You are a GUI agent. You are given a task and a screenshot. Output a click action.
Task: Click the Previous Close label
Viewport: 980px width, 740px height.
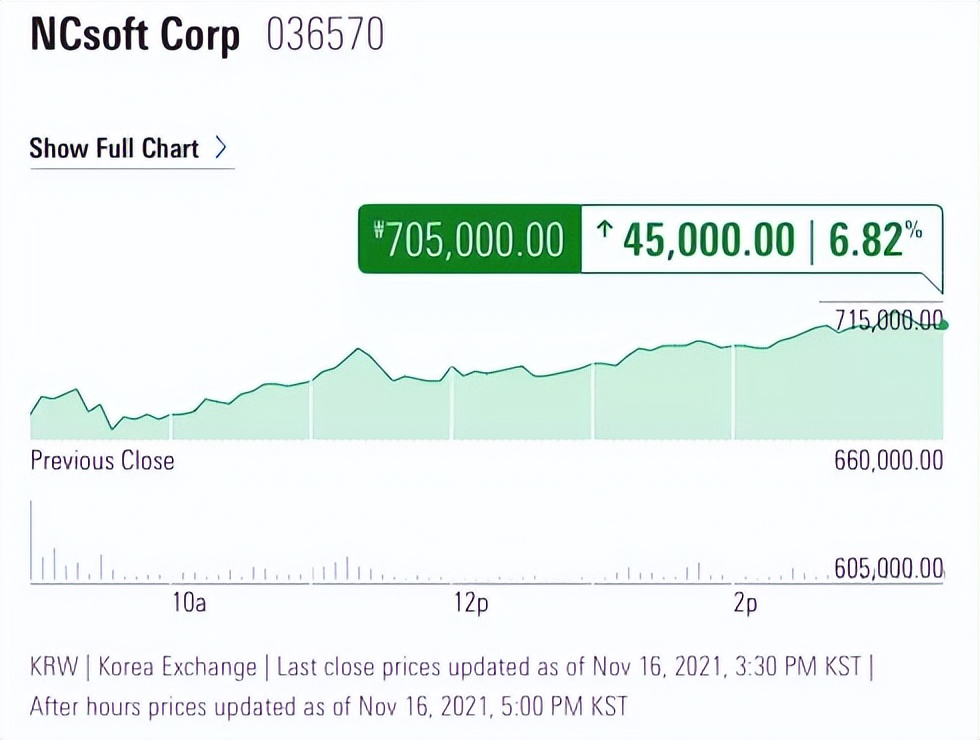pos(102,461)
